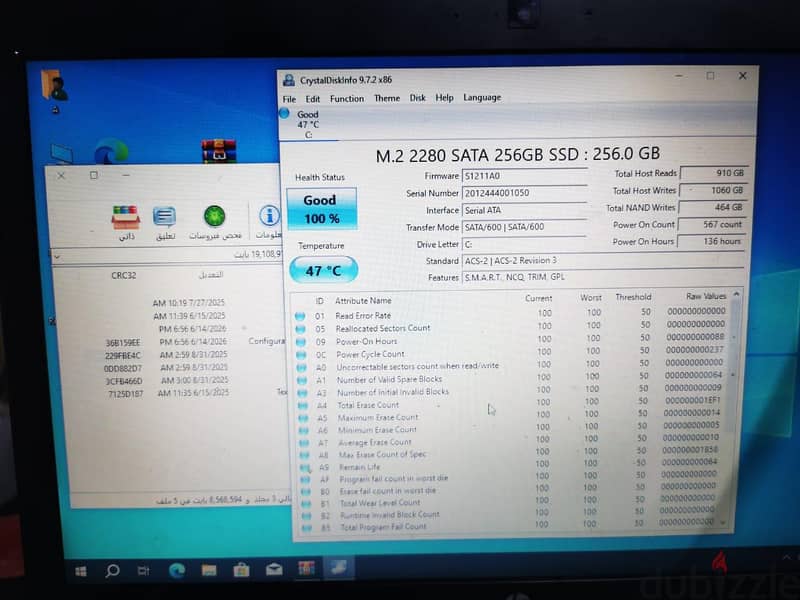This screenshot has width=800, height=600.
Task: Select the Minimum Erase Count attribute
Action: click(x=378, y=430)
